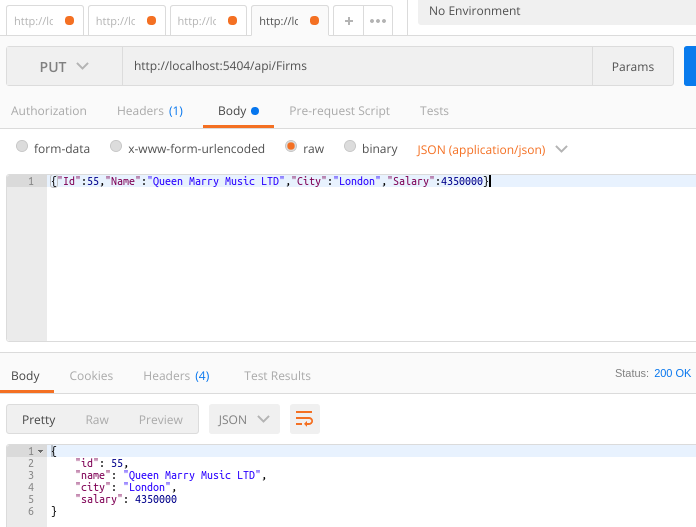This screenshot has width=696, height=527.
Task: Select the form-data radio button
Action: 23,147
